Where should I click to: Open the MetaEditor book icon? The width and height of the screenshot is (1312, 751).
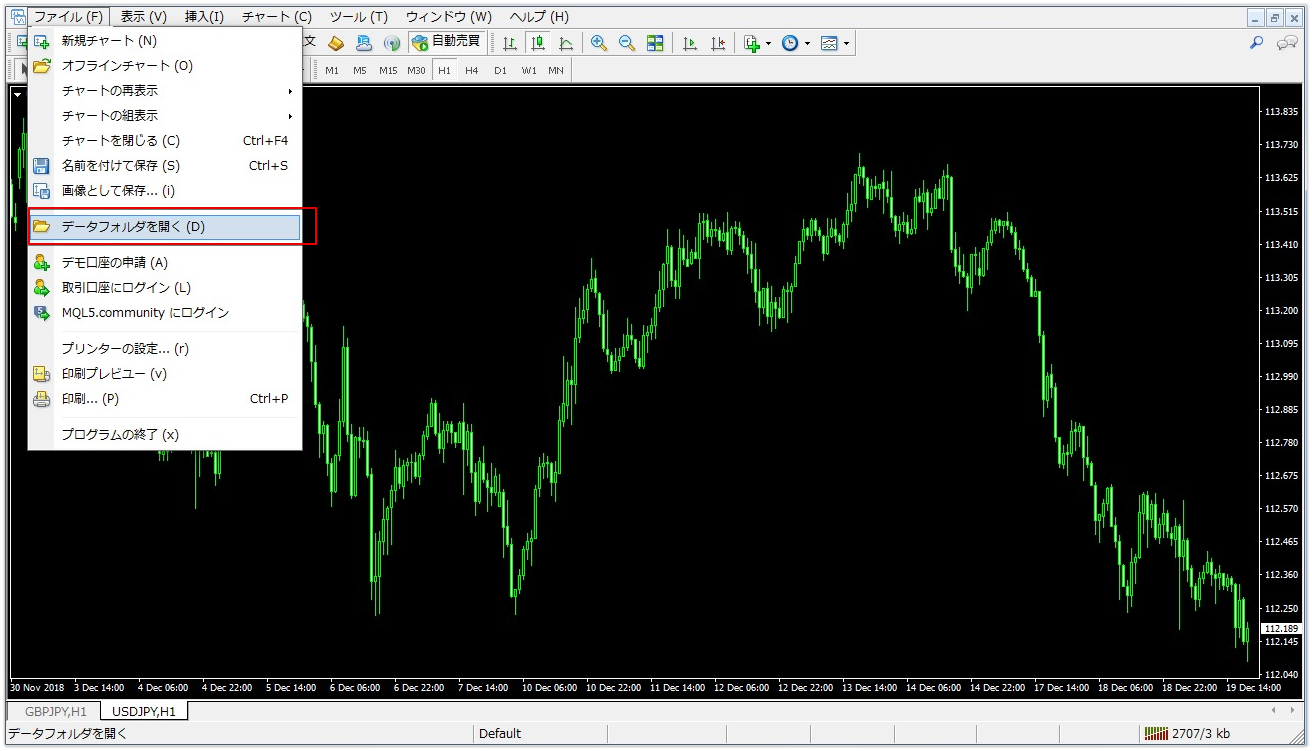[336, 43]
